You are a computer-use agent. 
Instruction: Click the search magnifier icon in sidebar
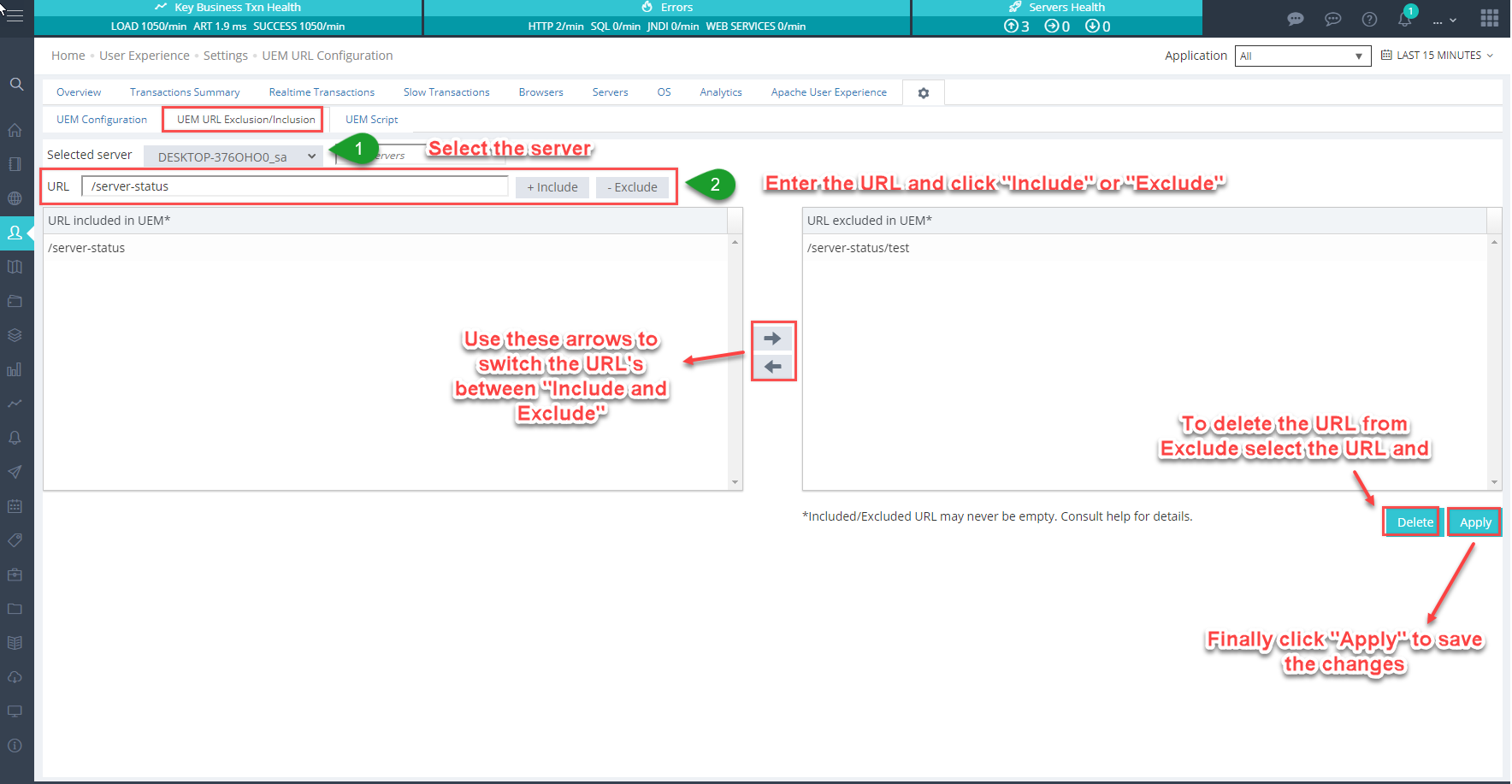pos(16,84)
